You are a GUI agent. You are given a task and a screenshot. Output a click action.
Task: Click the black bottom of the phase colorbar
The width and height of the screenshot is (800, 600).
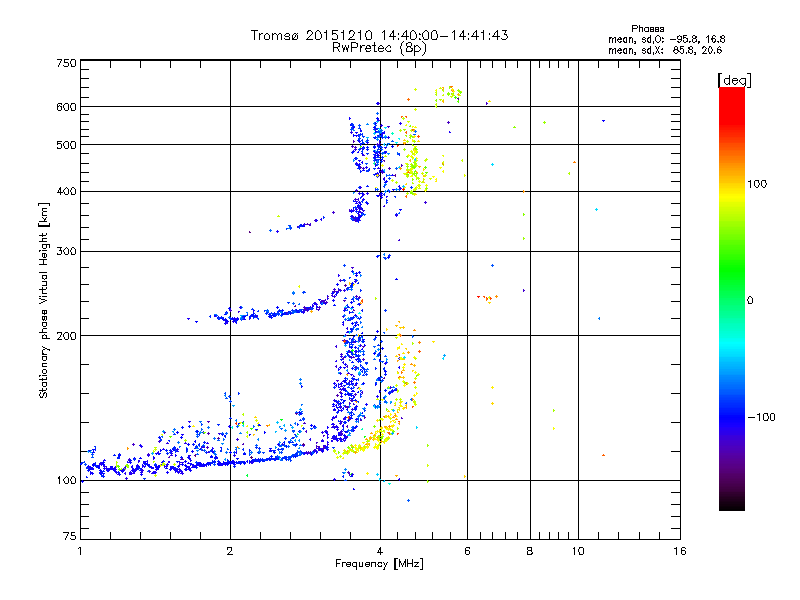[x=732, y=503]
